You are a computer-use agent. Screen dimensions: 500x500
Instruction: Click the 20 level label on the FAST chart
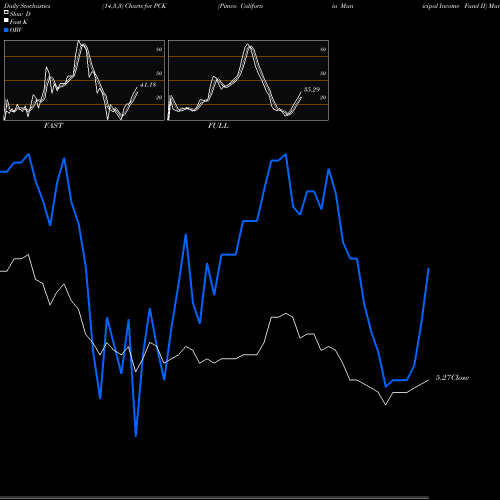coord(159,97)
